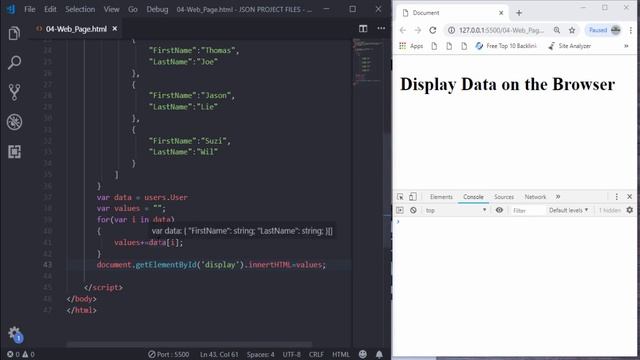Open the Manage gear in activity bar
Screen dimensions: 640x360
pos(14,333)
